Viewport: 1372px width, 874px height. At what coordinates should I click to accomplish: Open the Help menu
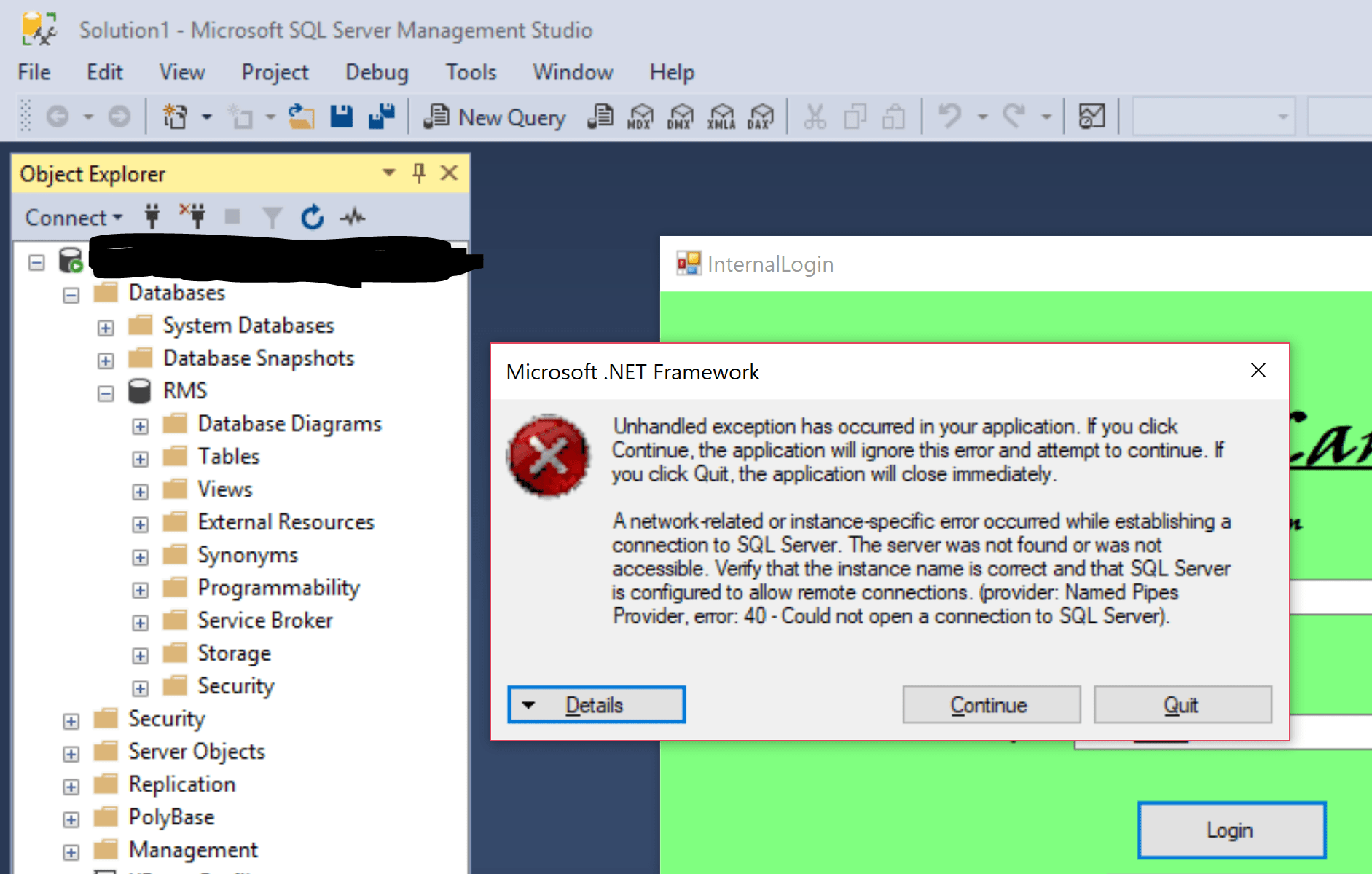tap(672, 72)
